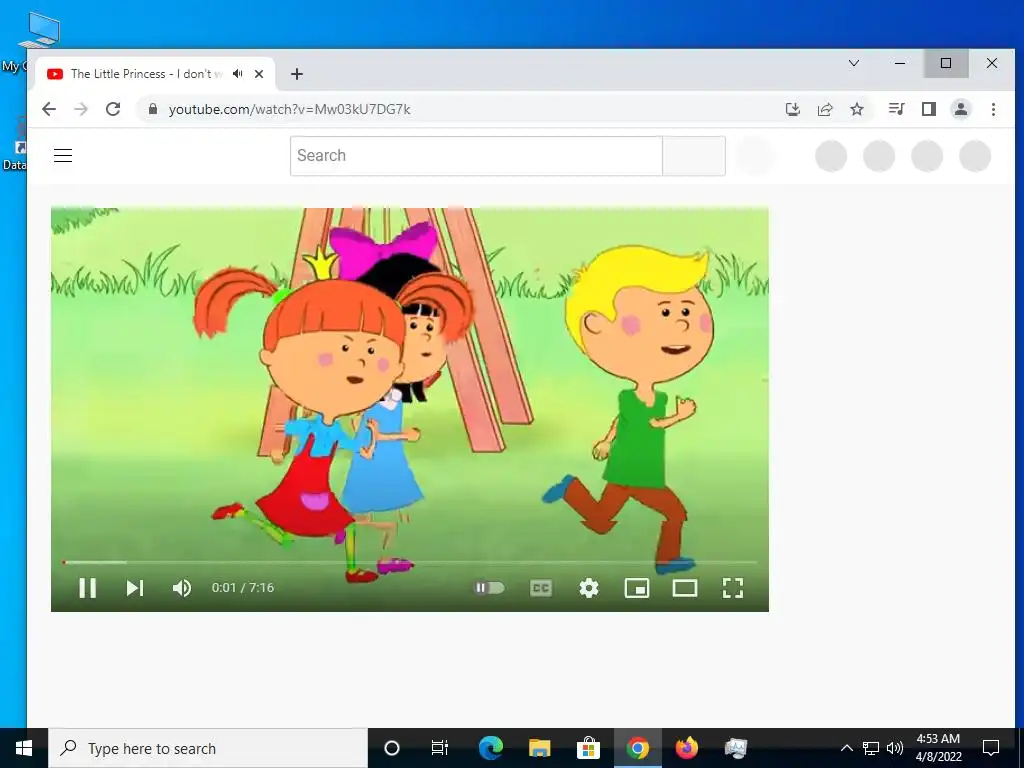The height and width of the screenshot is (768, 1024).
Task: Open Chrome side panel
Action: [x=929, y=109]
